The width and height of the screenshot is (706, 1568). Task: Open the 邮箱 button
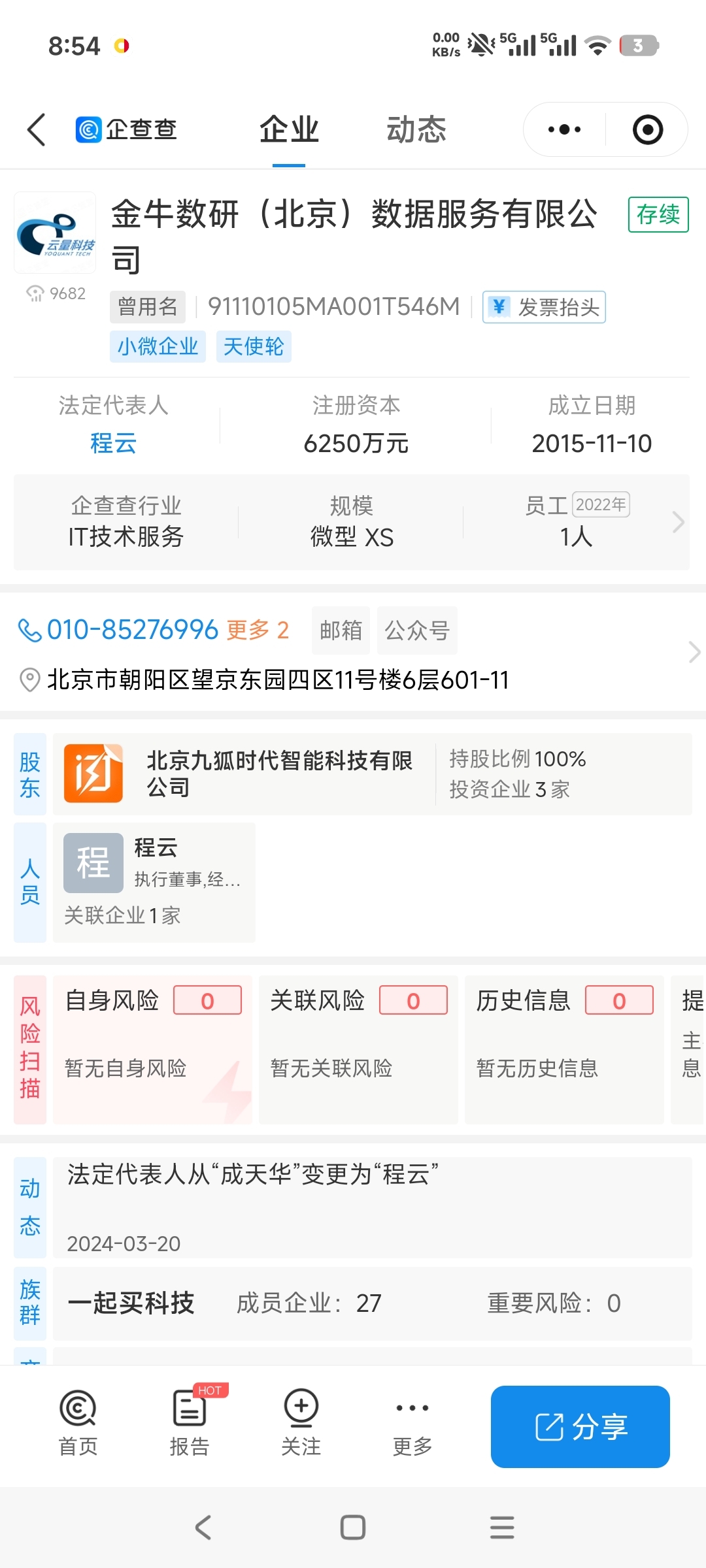pyautogui.click(x=341, y=630)
